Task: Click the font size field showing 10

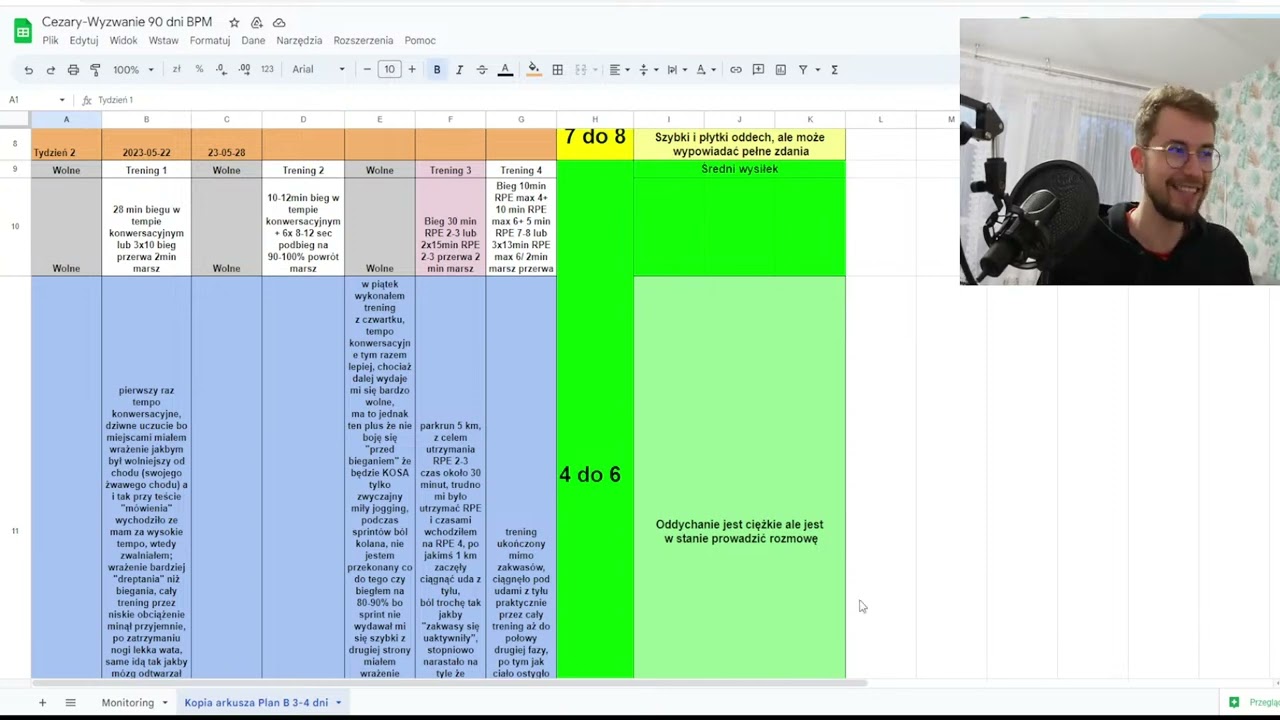Action: (x=389, y=70)
